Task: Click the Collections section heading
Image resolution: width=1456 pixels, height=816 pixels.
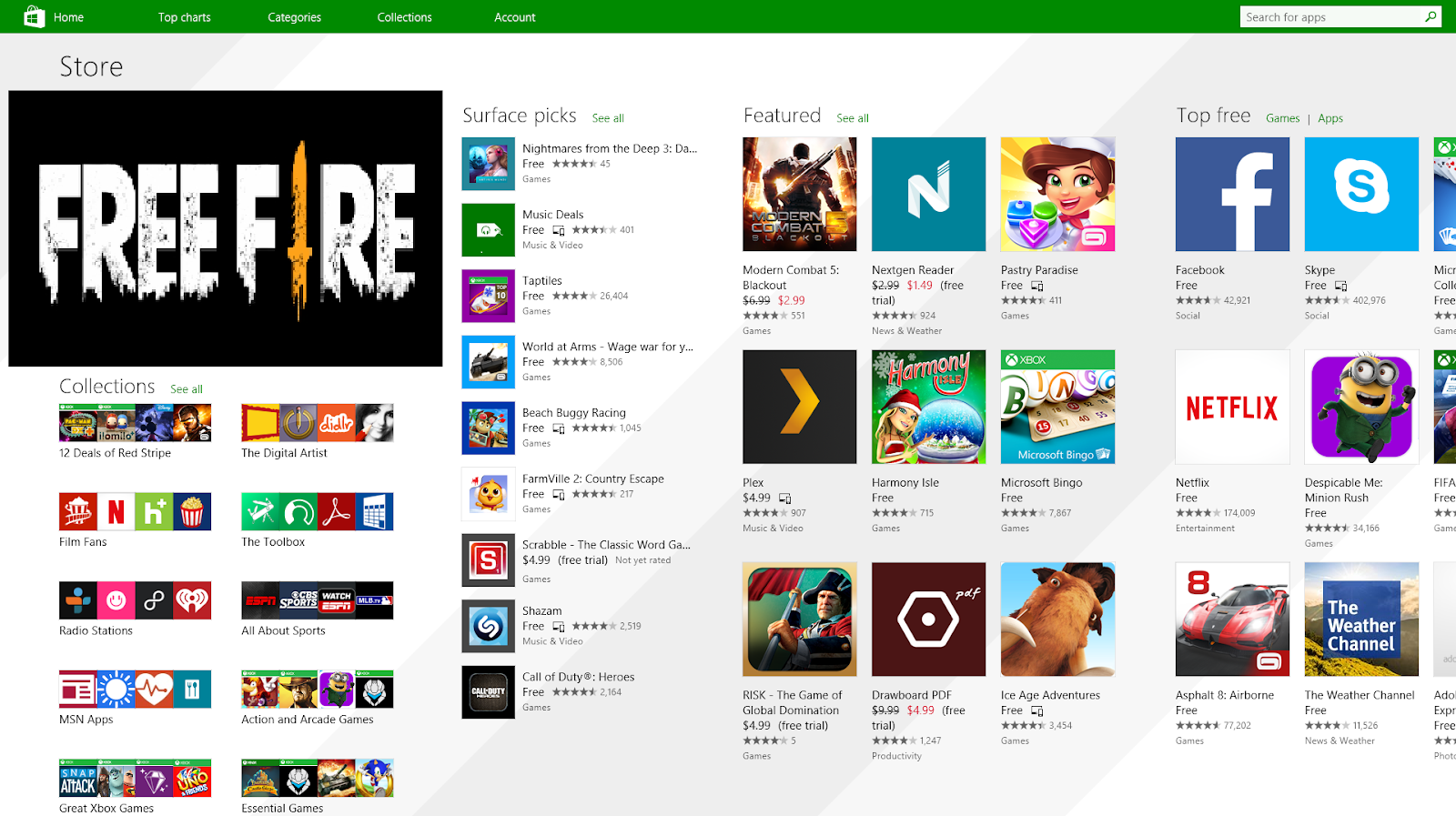Action: (107, 387)
